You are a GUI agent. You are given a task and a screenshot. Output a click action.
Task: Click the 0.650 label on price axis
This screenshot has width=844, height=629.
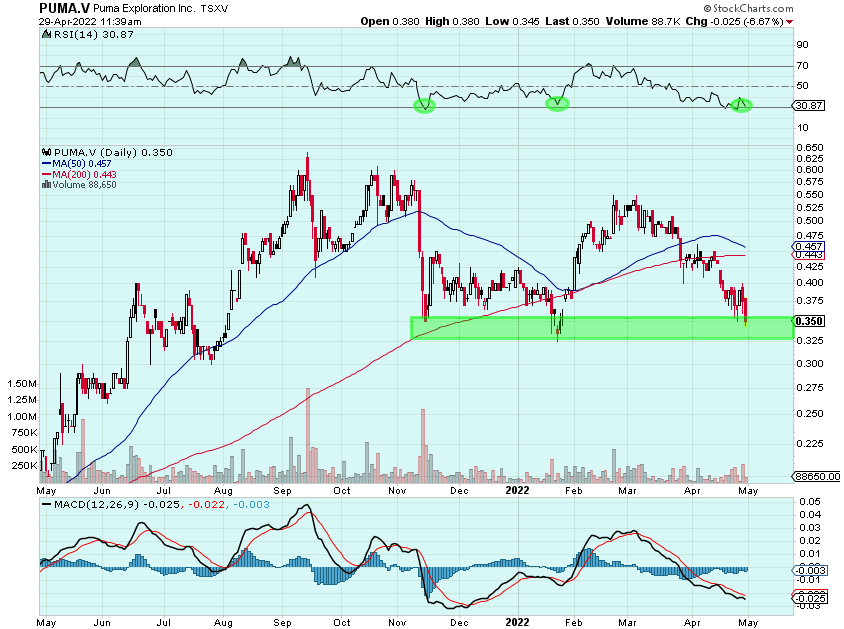pos(810,147)
